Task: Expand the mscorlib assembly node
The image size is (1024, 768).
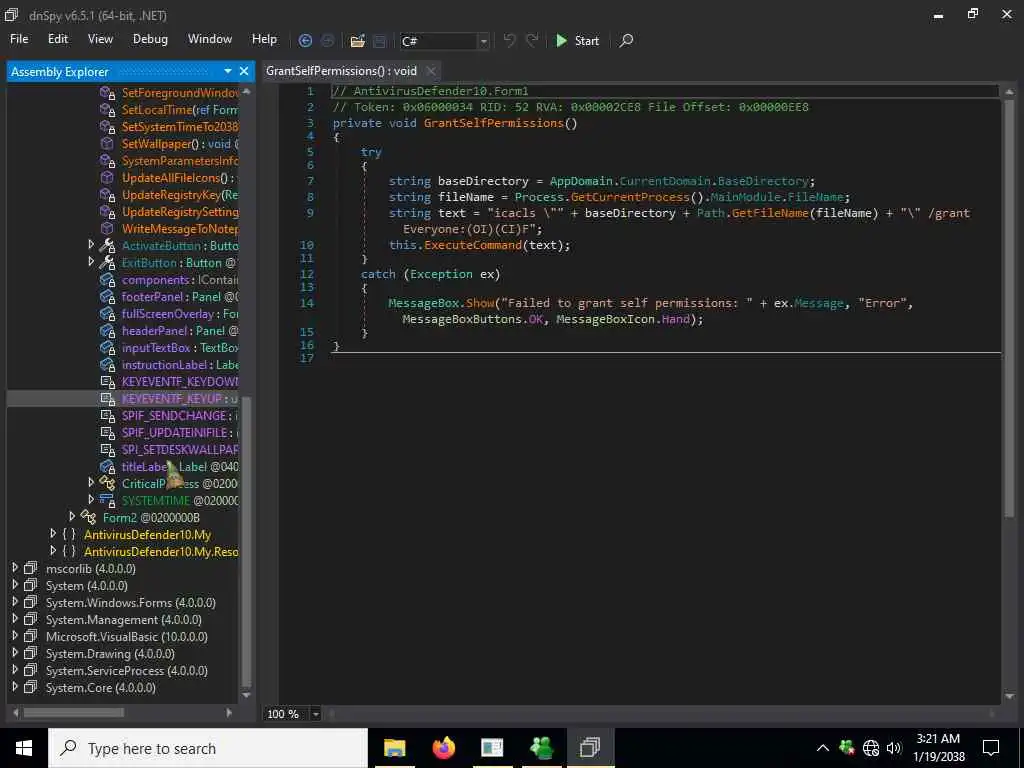Action: pyautogui.click(x=15, y=567)
